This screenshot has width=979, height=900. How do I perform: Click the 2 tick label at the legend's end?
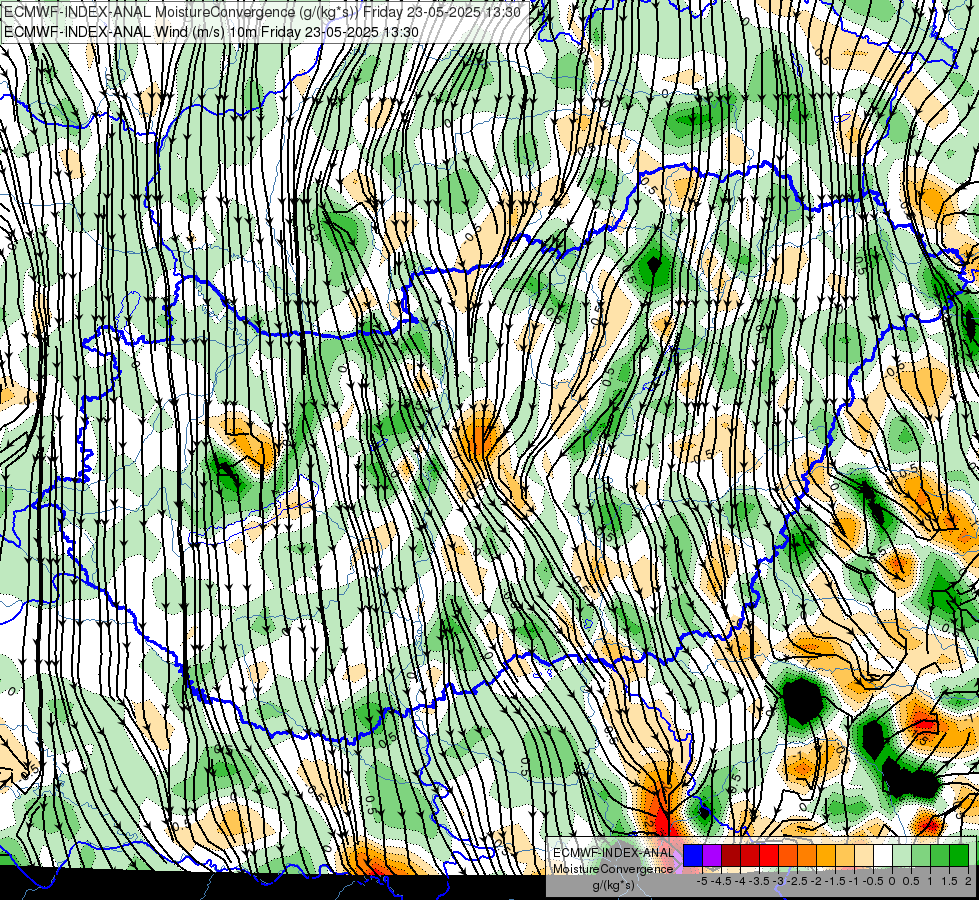point(968,881)
